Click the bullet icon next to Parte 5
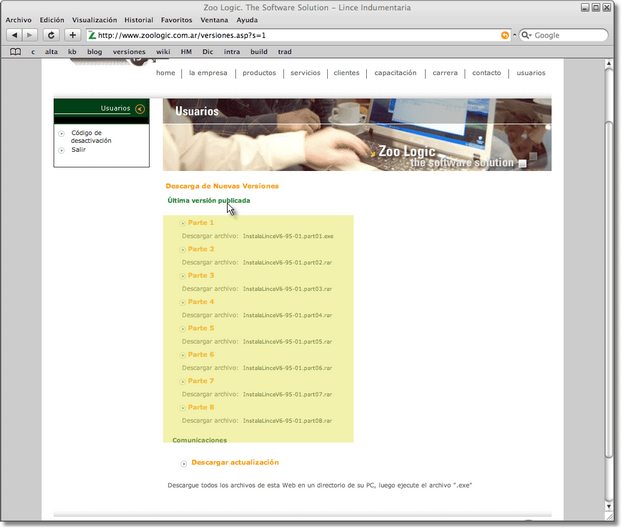This screenshot has height=529, width=622. click(183, 329)
